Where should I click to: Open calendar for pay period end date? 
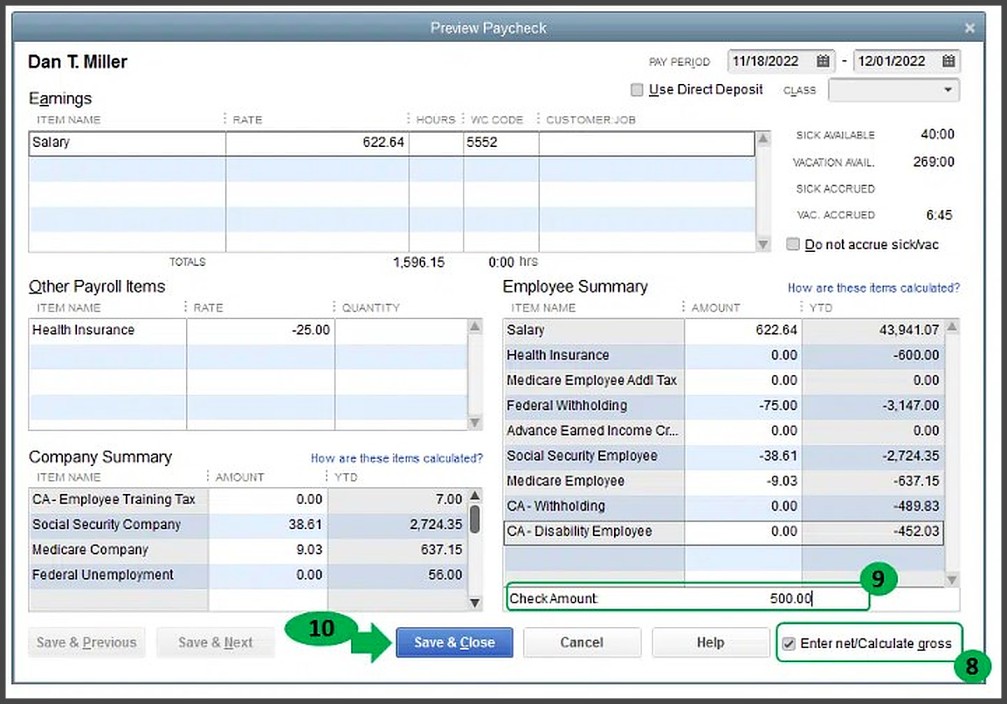948,61
